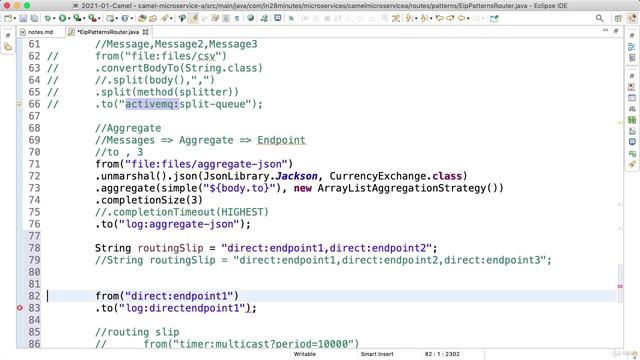Screen dimensions: 640x360
Task: Open the Task List view in right trim
Action: click(632, 58)
